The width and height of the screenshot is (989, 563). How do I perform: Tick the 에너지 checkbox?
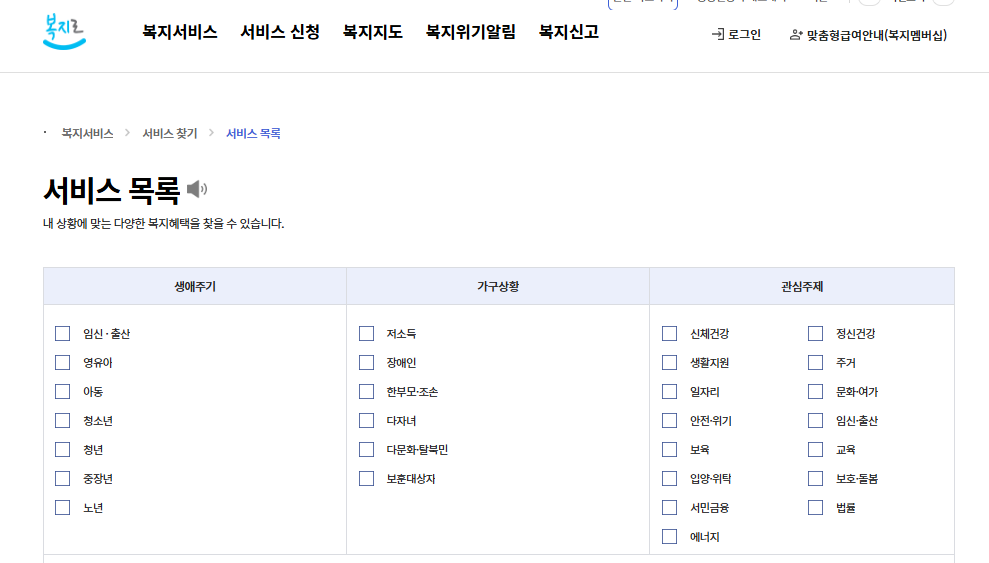(670, 537)
